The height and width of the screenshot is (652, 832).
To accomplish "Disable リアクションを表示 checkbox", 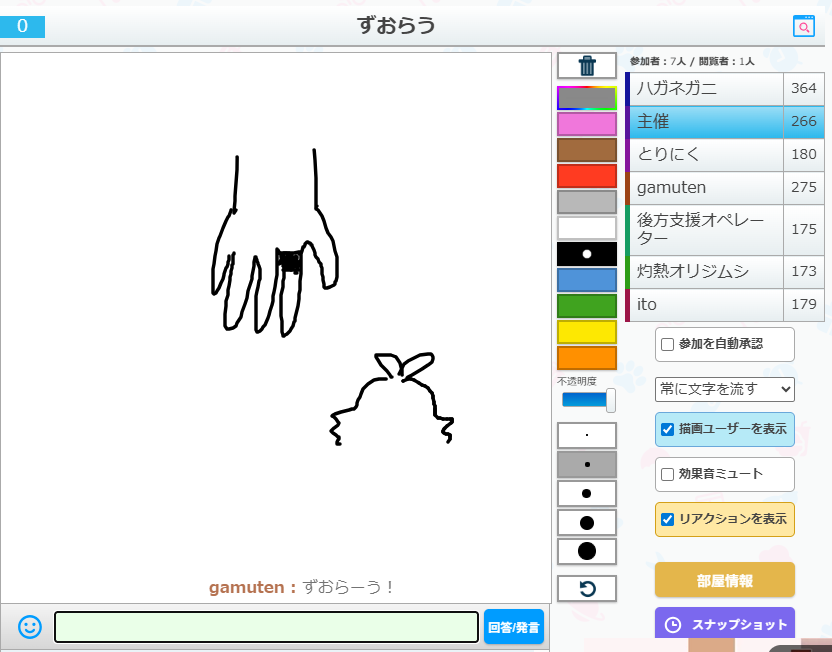I will tap(668, 519).
